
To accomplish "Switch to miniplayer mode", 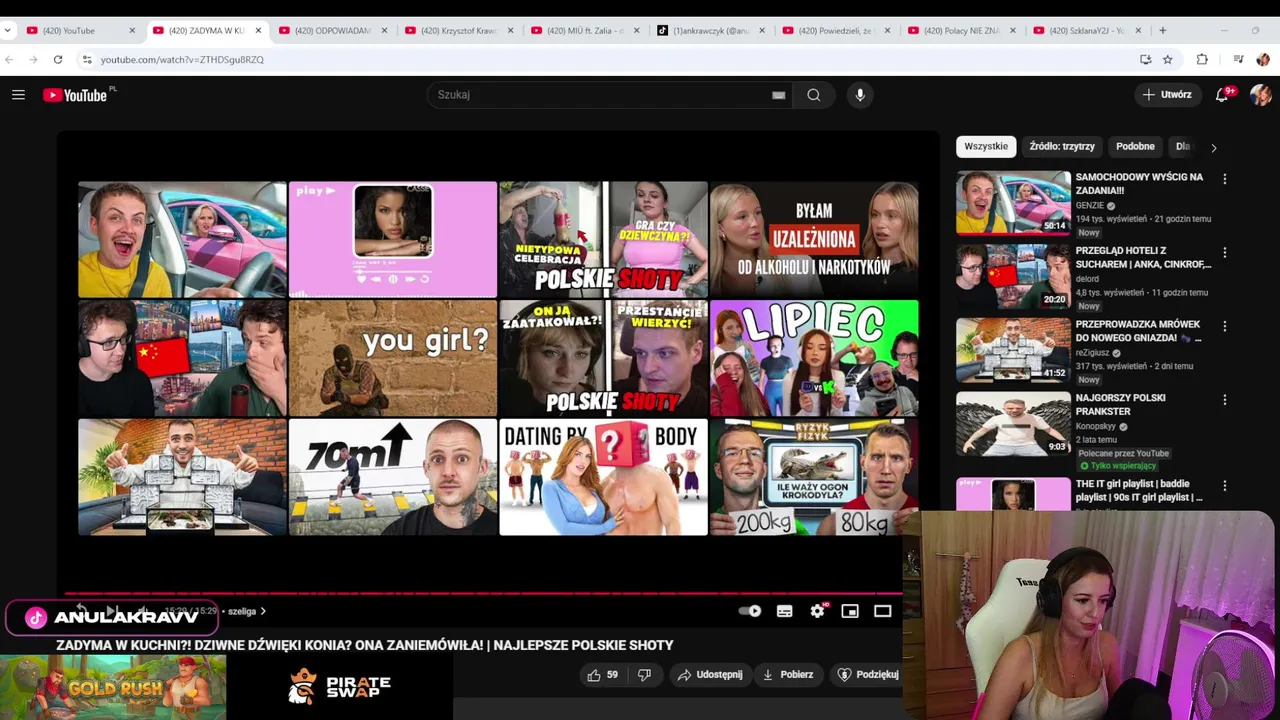I will coord(850,611).
